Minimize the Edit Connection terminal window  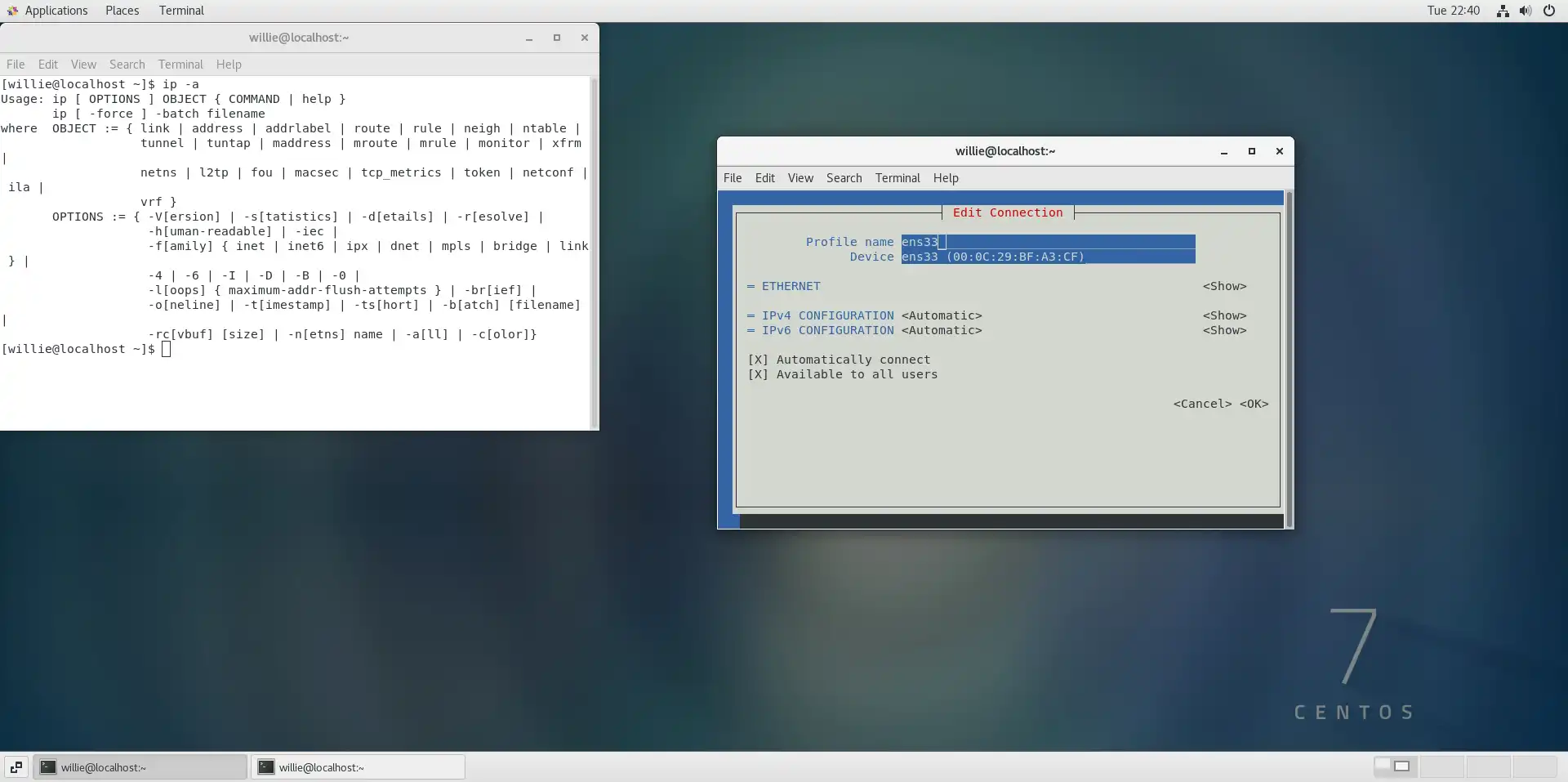(x=1224, y=151)
